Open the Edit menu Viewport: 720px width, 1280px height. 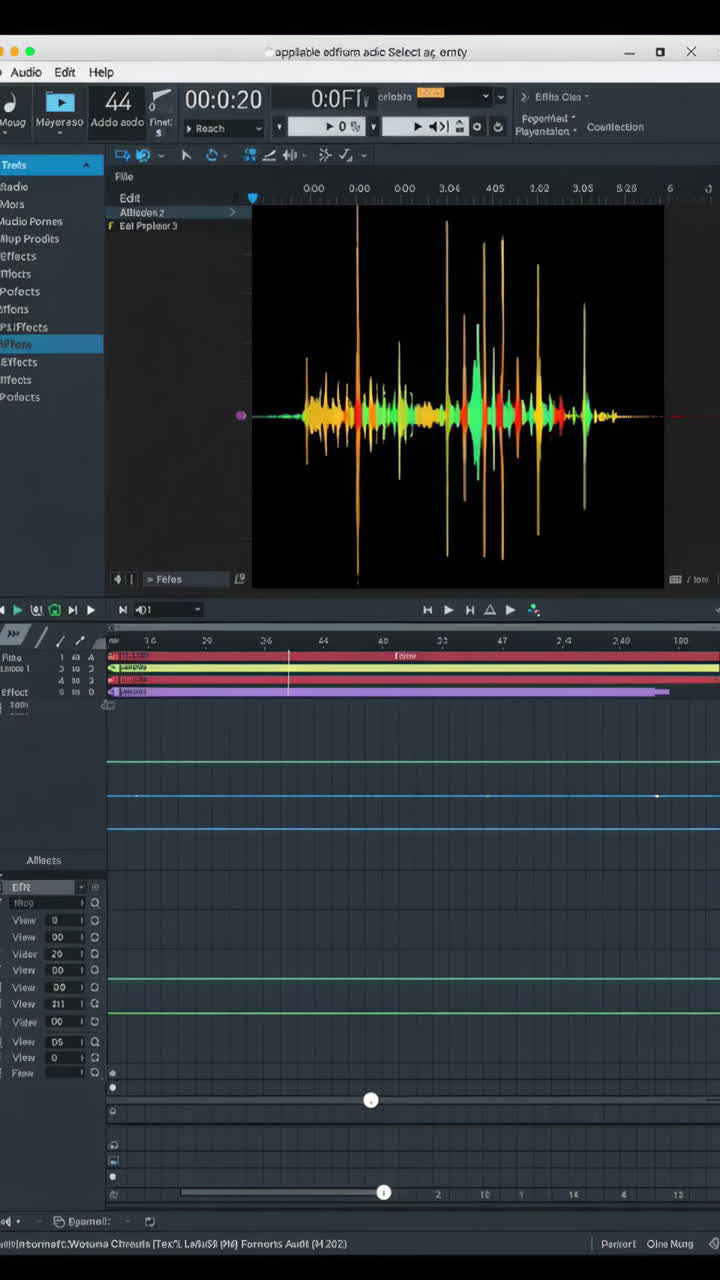click(65, 72)
